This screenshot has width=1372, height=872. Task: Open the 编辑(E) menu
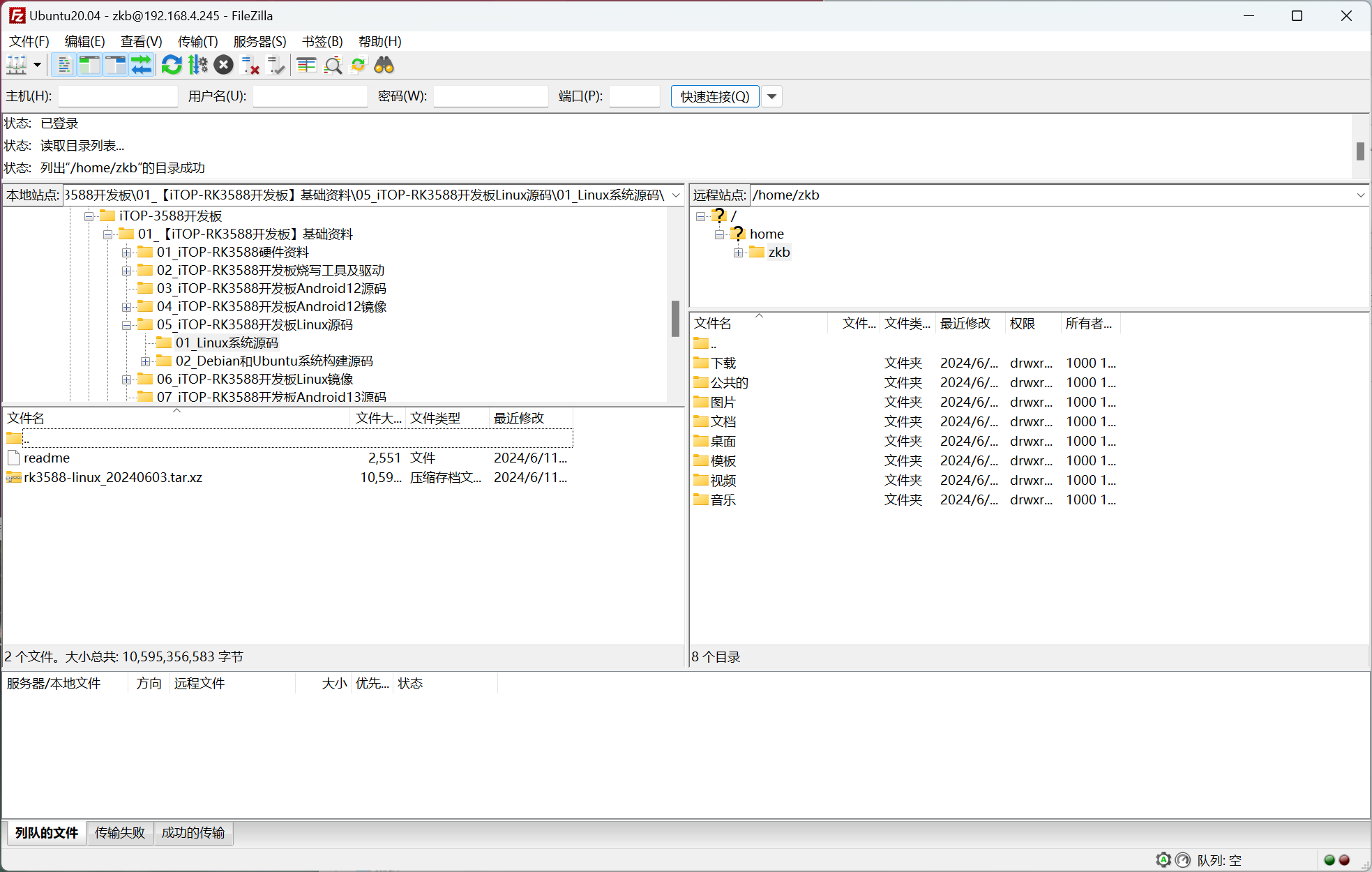[x=85, y=41]
